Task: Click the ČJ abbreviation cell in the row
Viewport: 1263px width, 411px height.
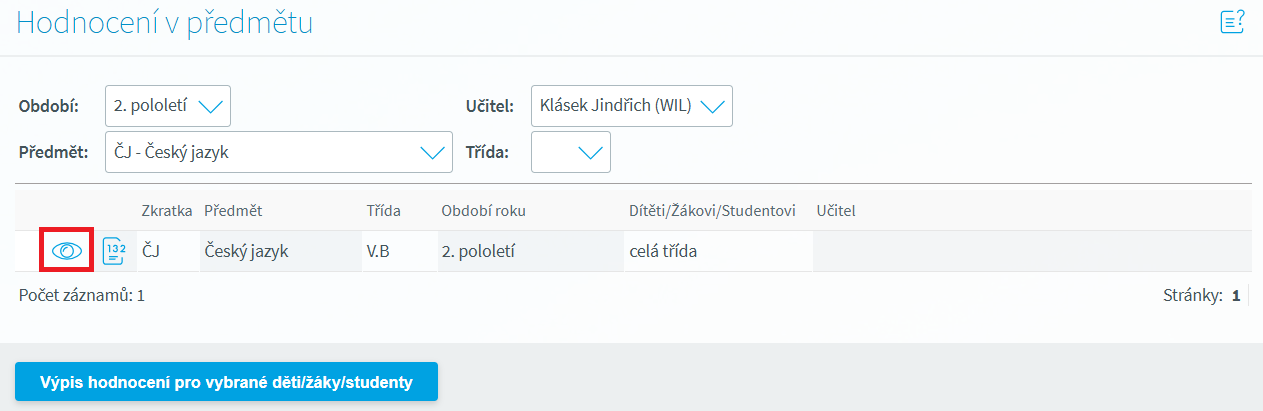Action: click(x=152, y=251)
